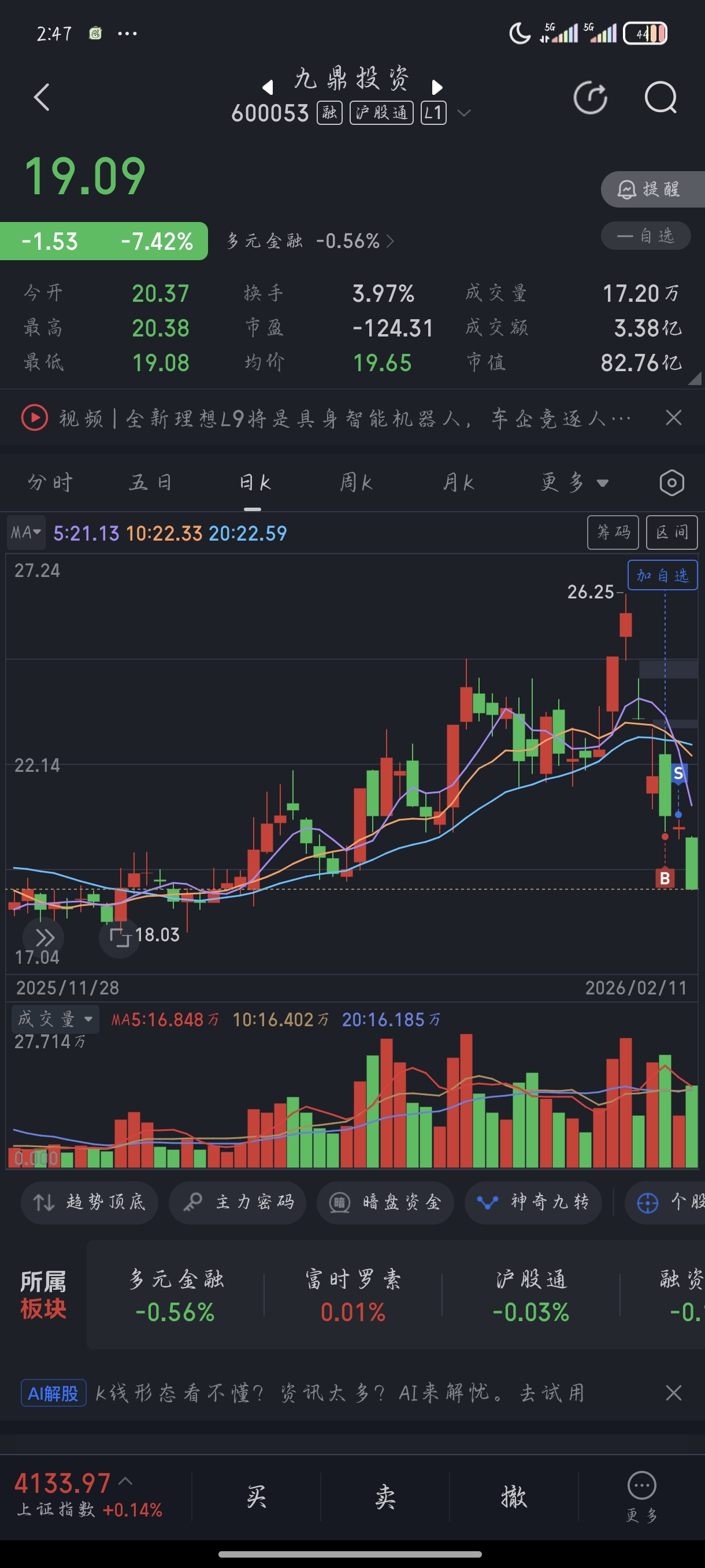Open the MA indicator dropdown
The width and height of the screenshot is (705, 1568).
pos(25,532)
